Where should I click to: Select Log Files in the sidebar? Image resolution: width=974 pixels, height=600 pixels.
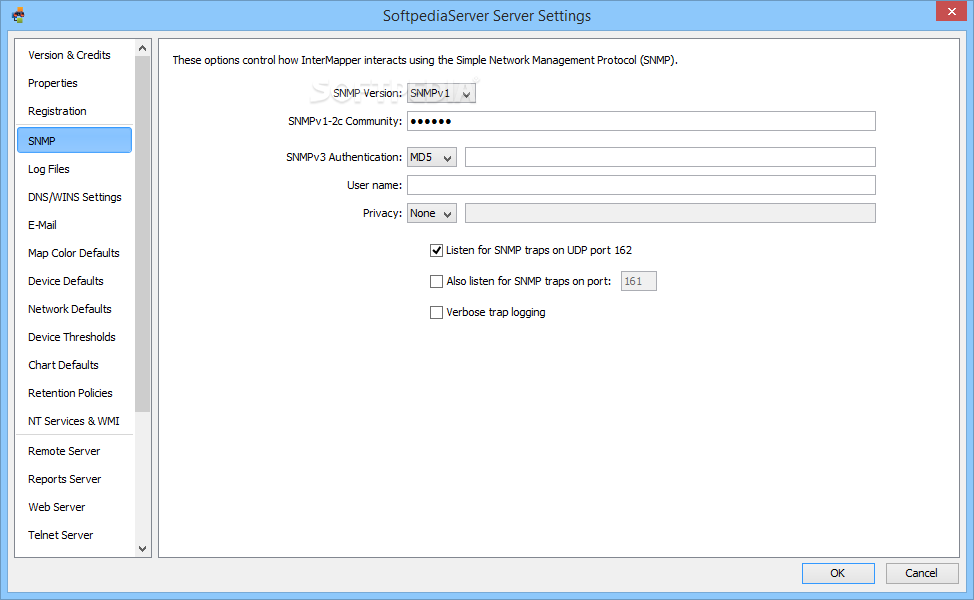(x=49, y=169)
